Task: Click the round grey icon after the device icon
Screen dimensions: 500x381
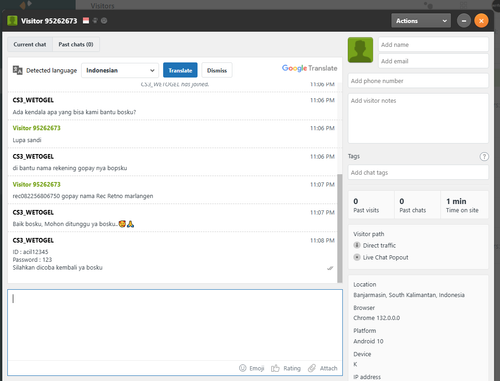Action: pyautogui.click(x=104, y=20)
